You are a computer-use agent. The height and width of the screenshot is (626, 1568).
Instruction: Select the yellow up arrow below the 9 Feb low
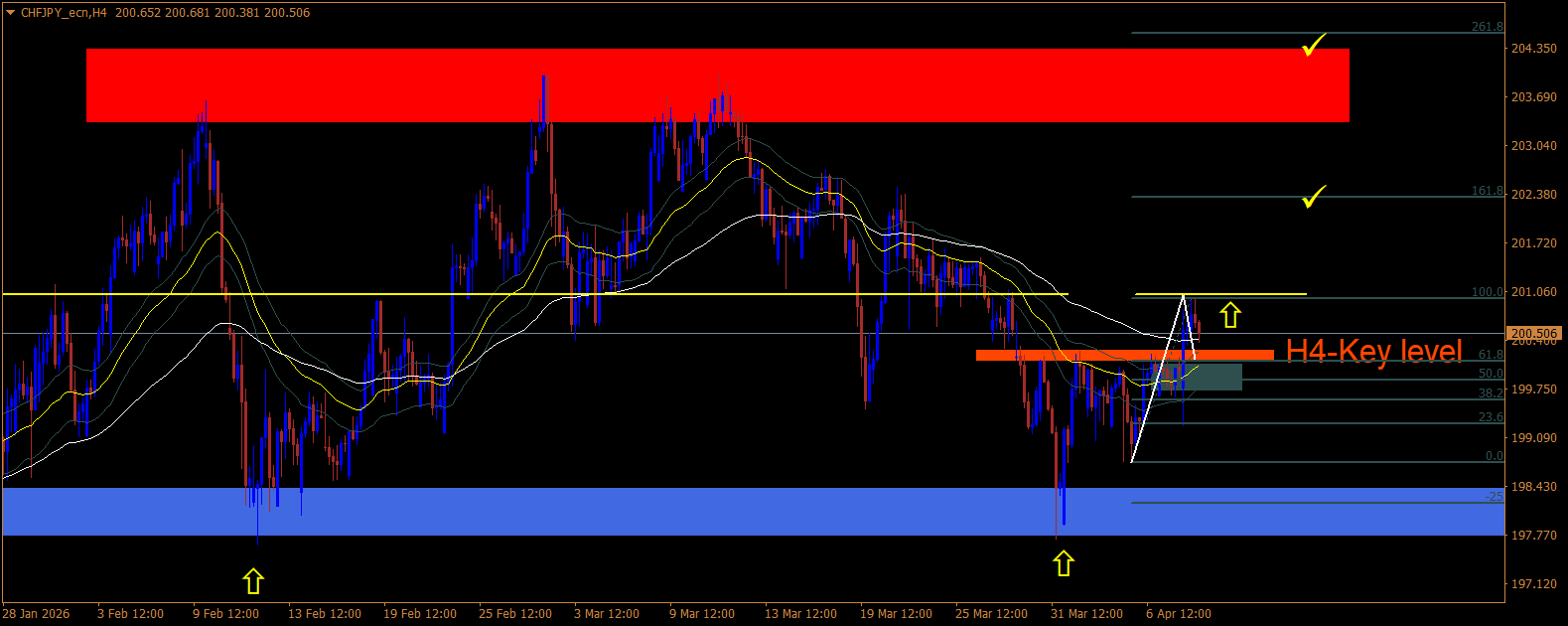click(x=253, y=580)
